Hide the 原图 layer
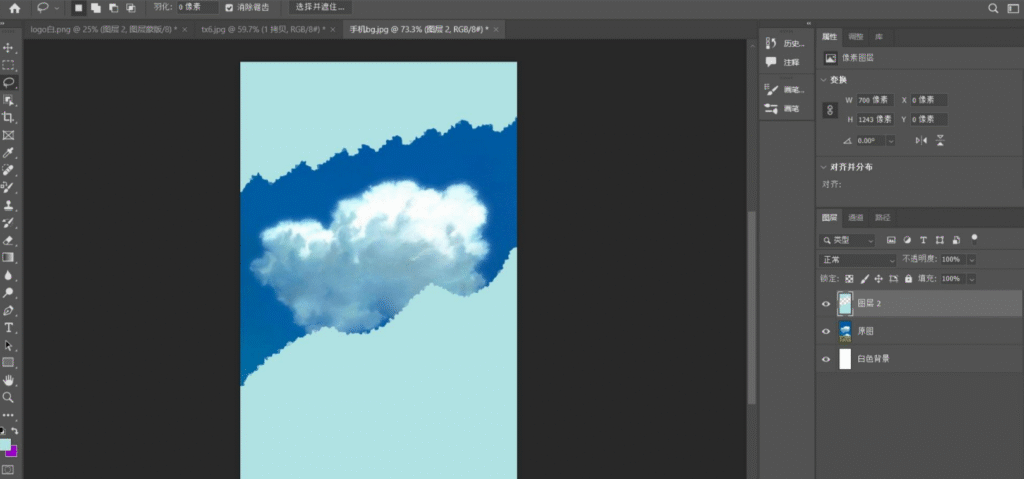1024x479 pixels. point(826,331)
